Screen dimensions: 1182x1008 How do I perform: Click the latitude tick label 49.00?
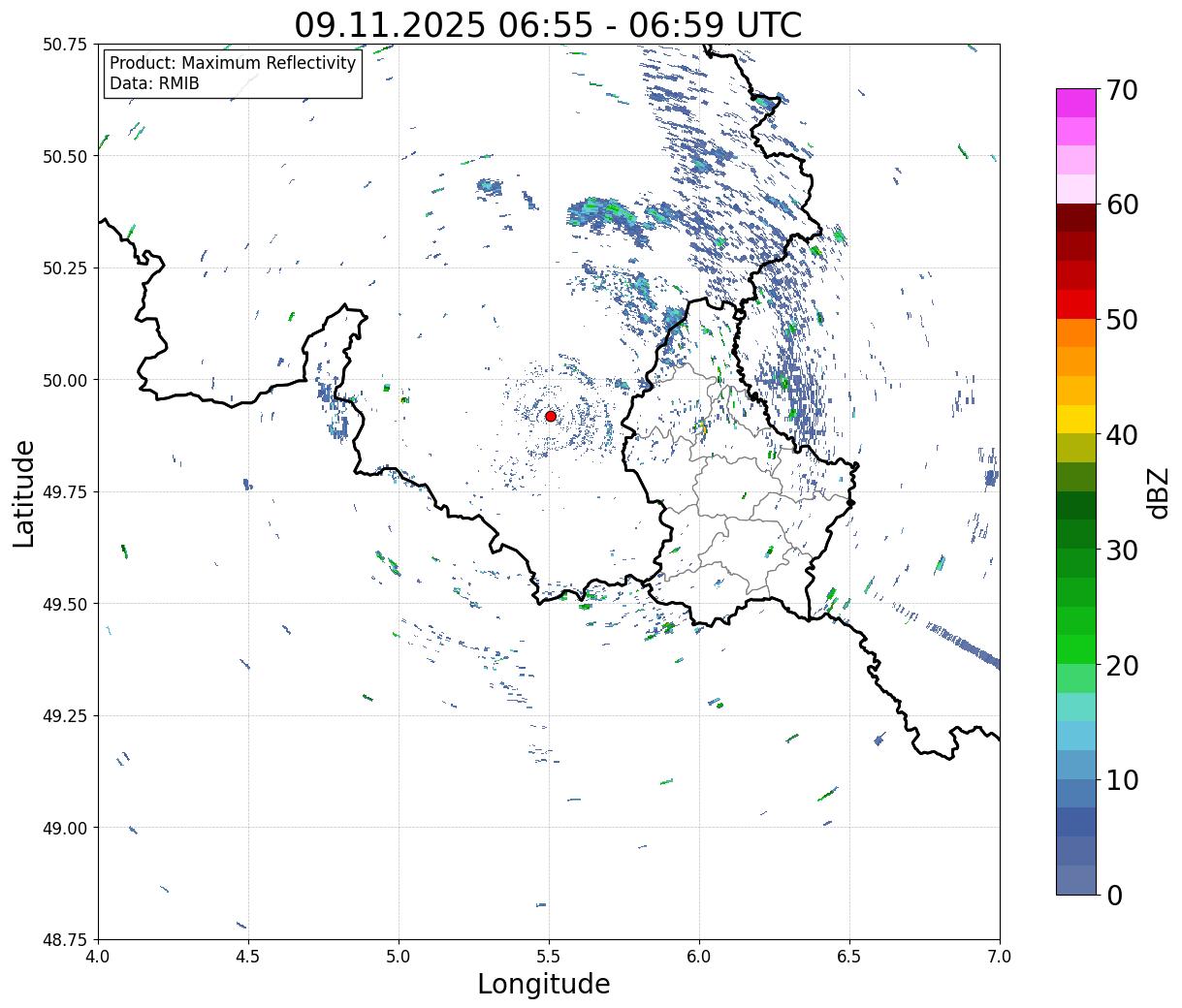[65, 828]
